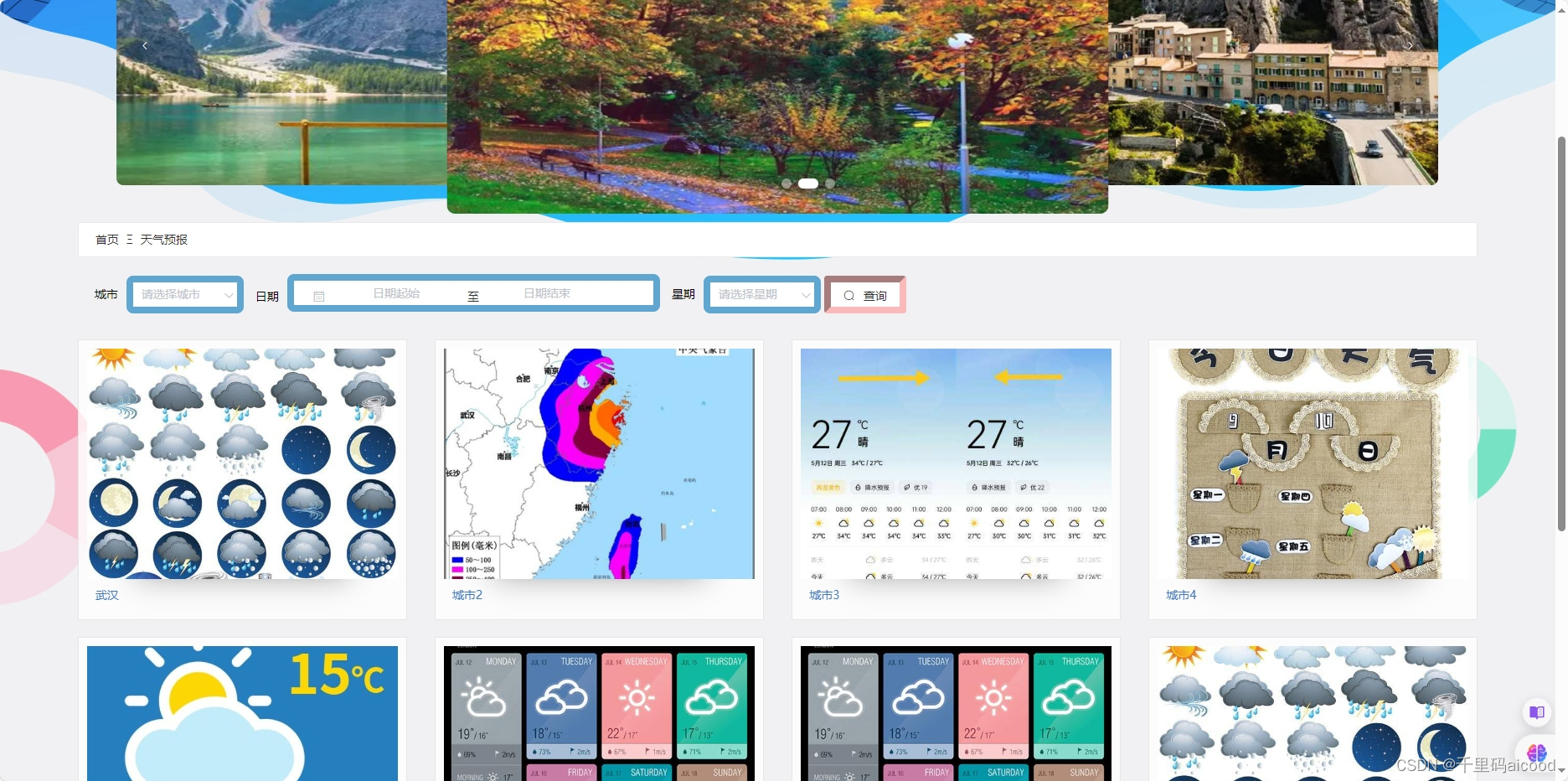Click the hillside village carousel slide
The height and width of the screenshot is (781, 1568).
point(1273,92)
